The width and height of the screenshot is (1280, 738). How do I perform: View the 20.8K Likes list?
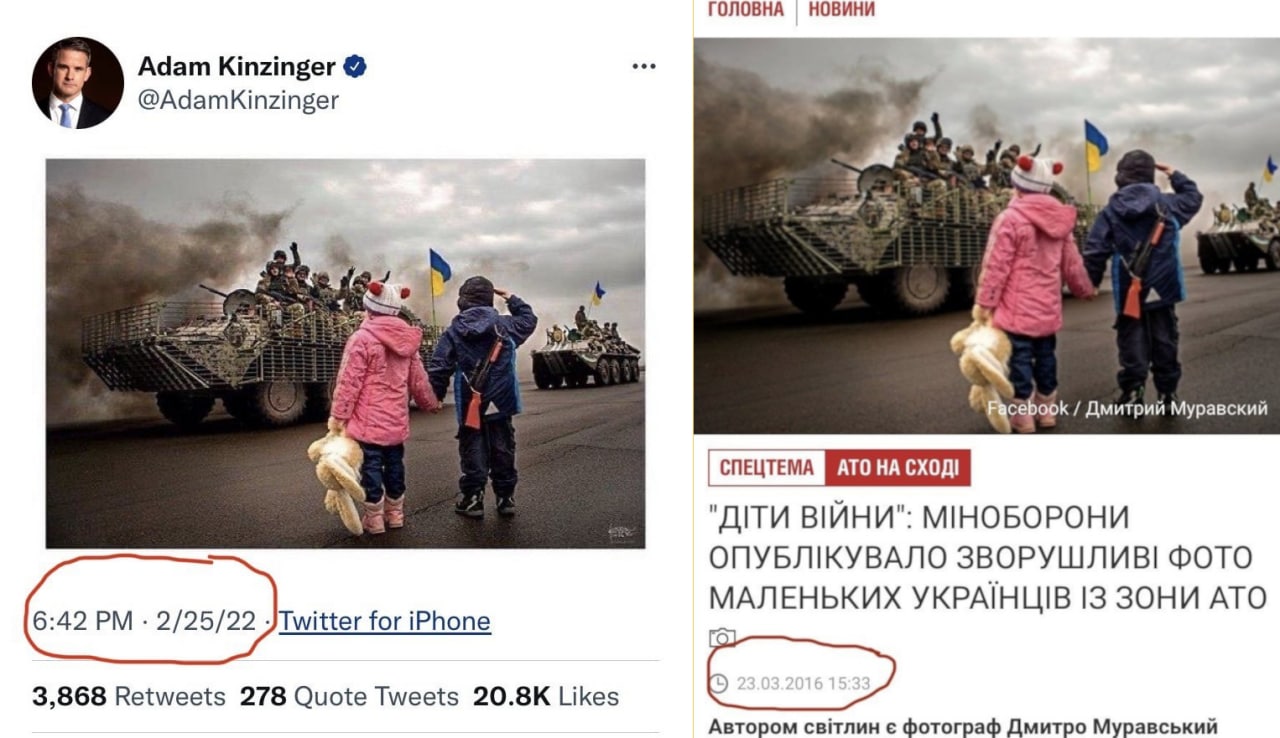pyautogui.click(x=546, y=696)
